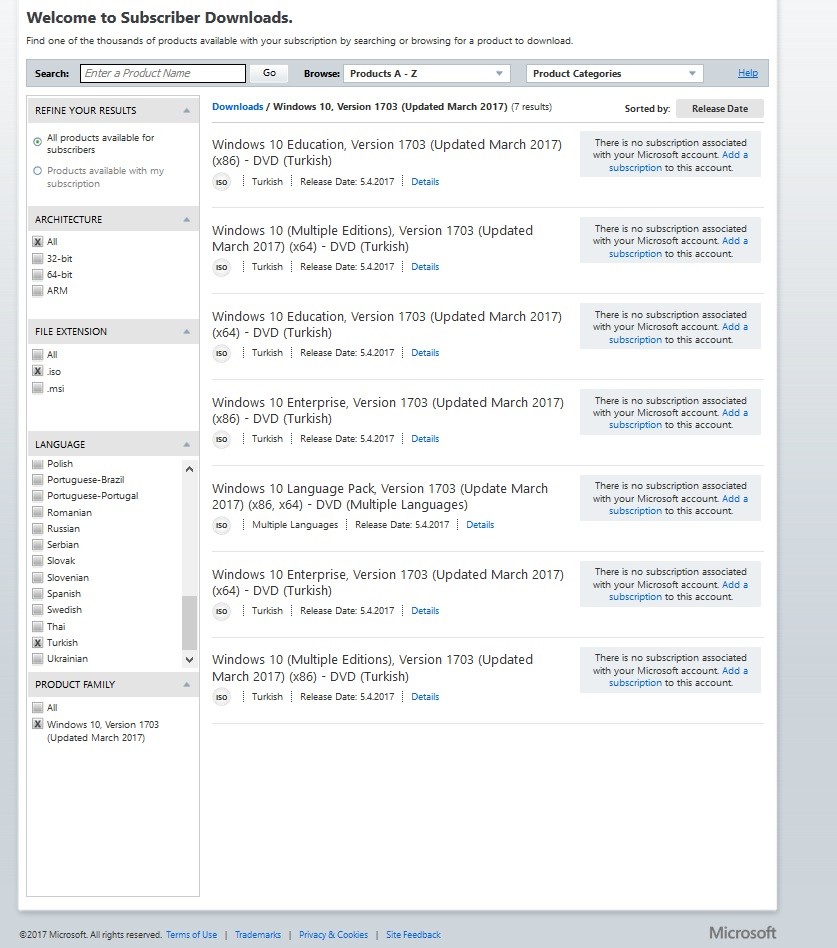Click the product name search field
The width and height of the screenshot is (837, 948).
pos(163,73)
